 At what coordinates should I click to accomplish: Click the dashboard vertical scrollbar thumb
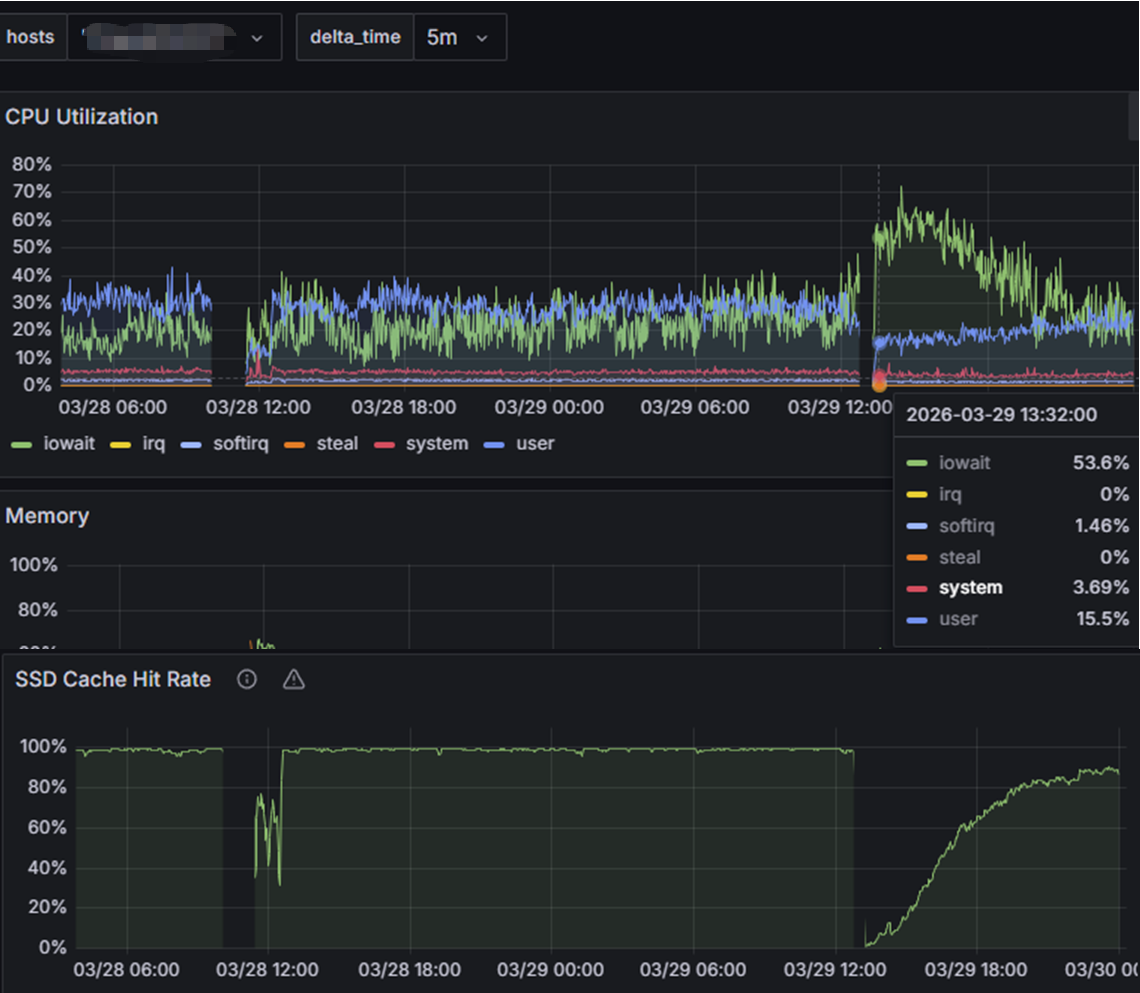(1133, 116)
